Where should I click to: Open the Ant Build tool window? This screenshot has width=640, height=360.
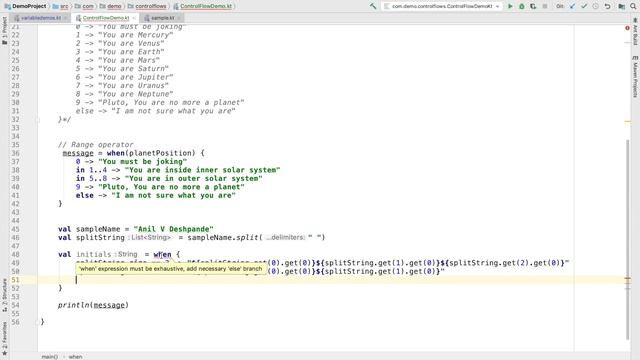635,32
